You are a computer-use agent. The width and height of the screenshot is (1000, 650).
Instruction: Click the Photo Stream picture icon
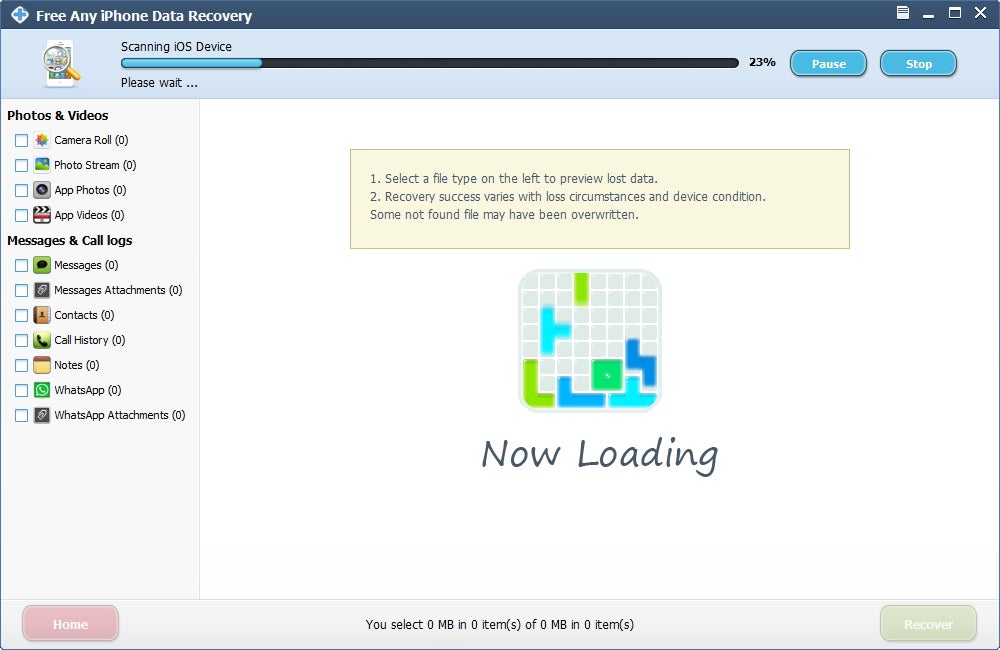tap(42, 165)
